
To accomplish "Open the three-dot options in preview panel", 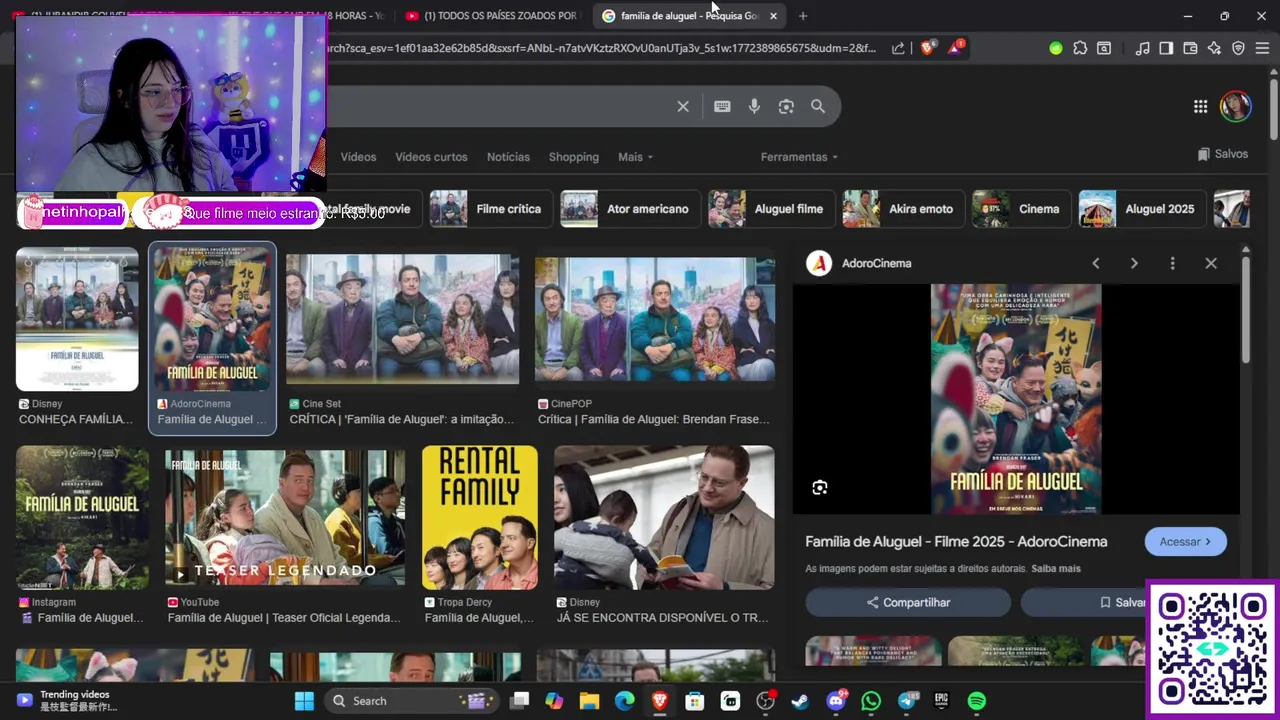I will [x=1172, y=263].
